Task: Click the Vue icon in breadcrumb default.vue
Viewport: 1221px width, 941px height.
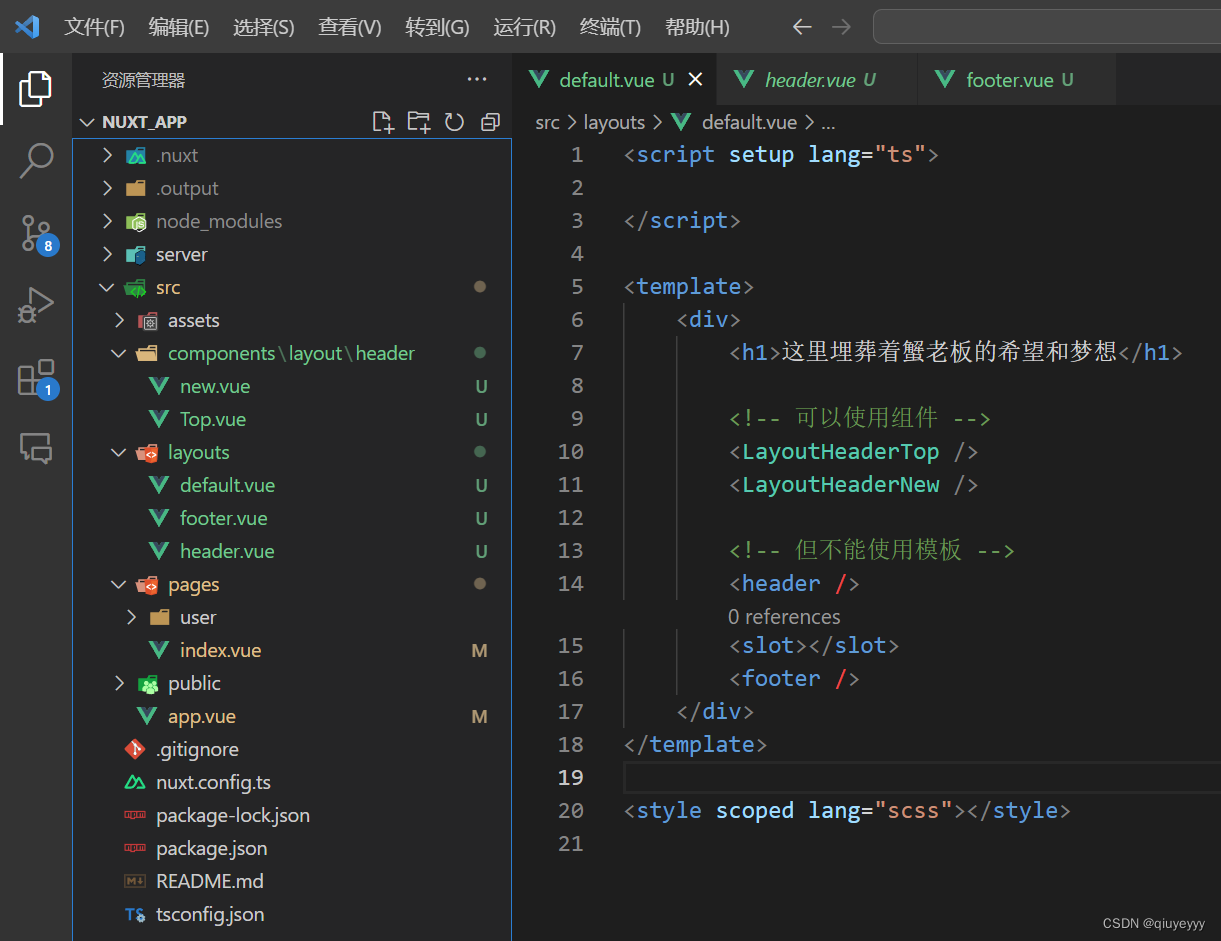Action: click(x=682, y=122)
